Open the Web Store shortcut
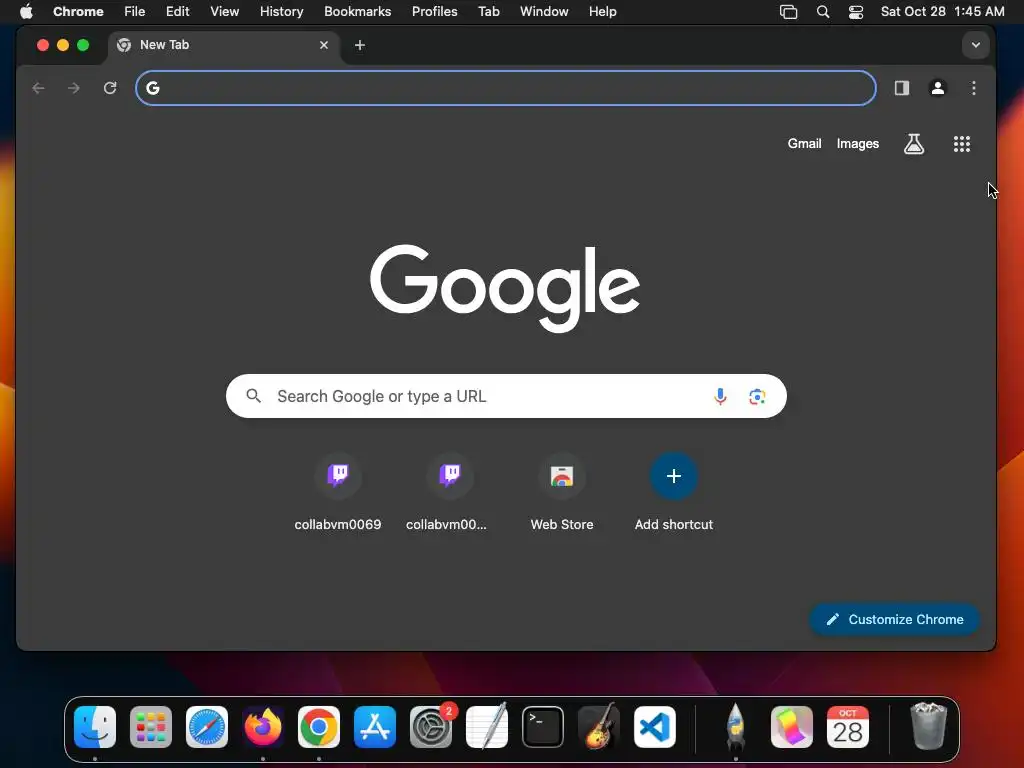Viewport: 1024px width, 768px height. pos(562,475)
